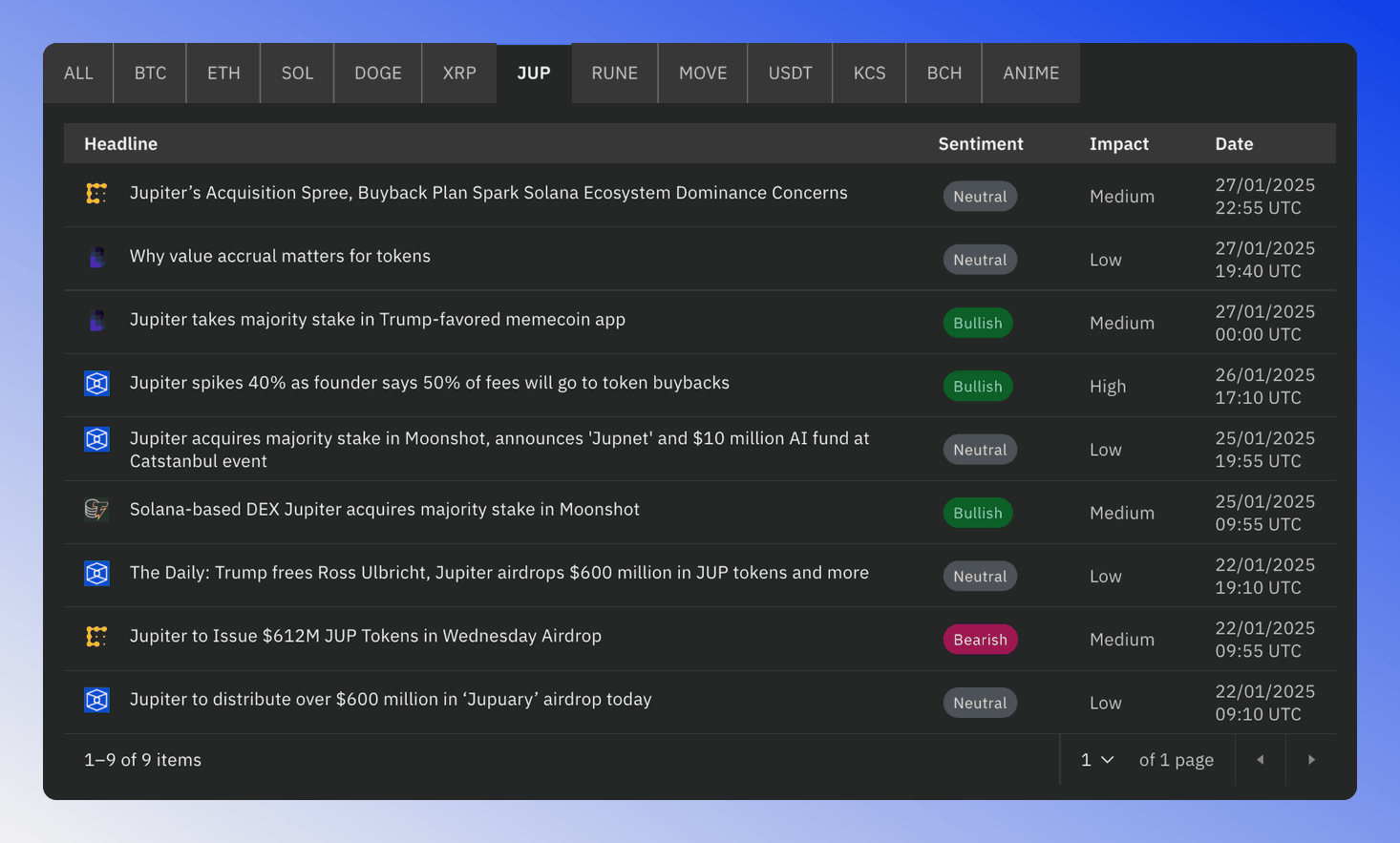Switch to the KCS tab

(869, 73)
